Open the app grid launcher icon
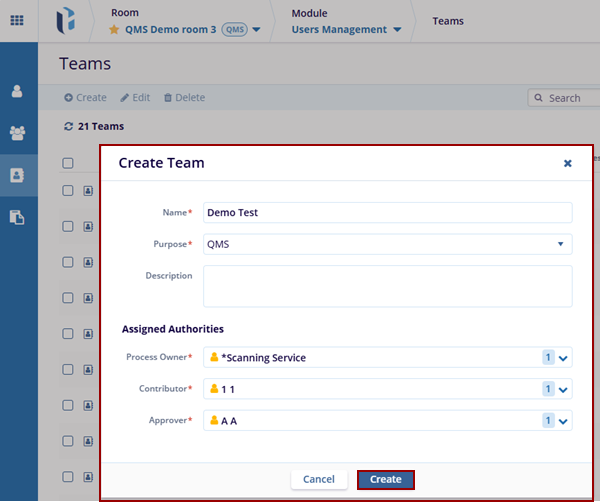 coord(17,20)
